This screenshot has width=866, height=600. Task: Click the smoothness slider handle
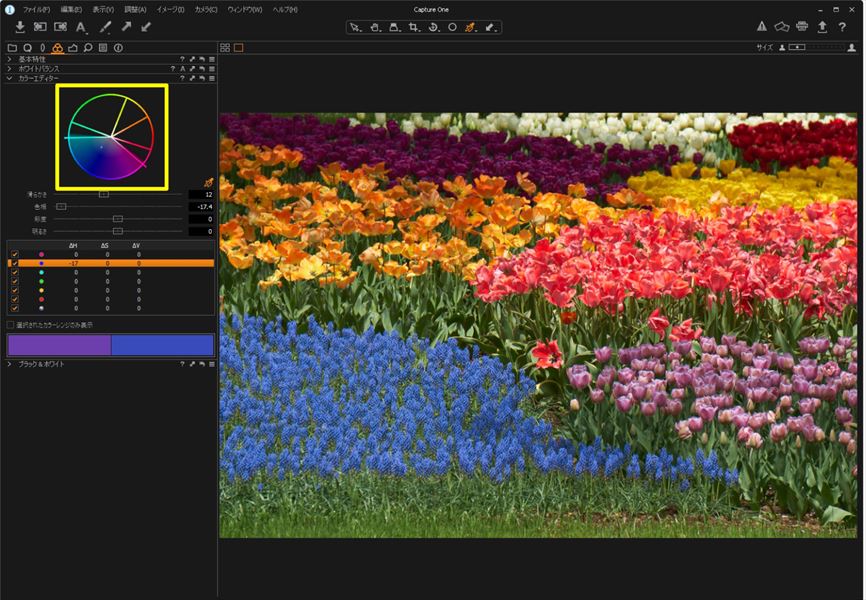104,194
